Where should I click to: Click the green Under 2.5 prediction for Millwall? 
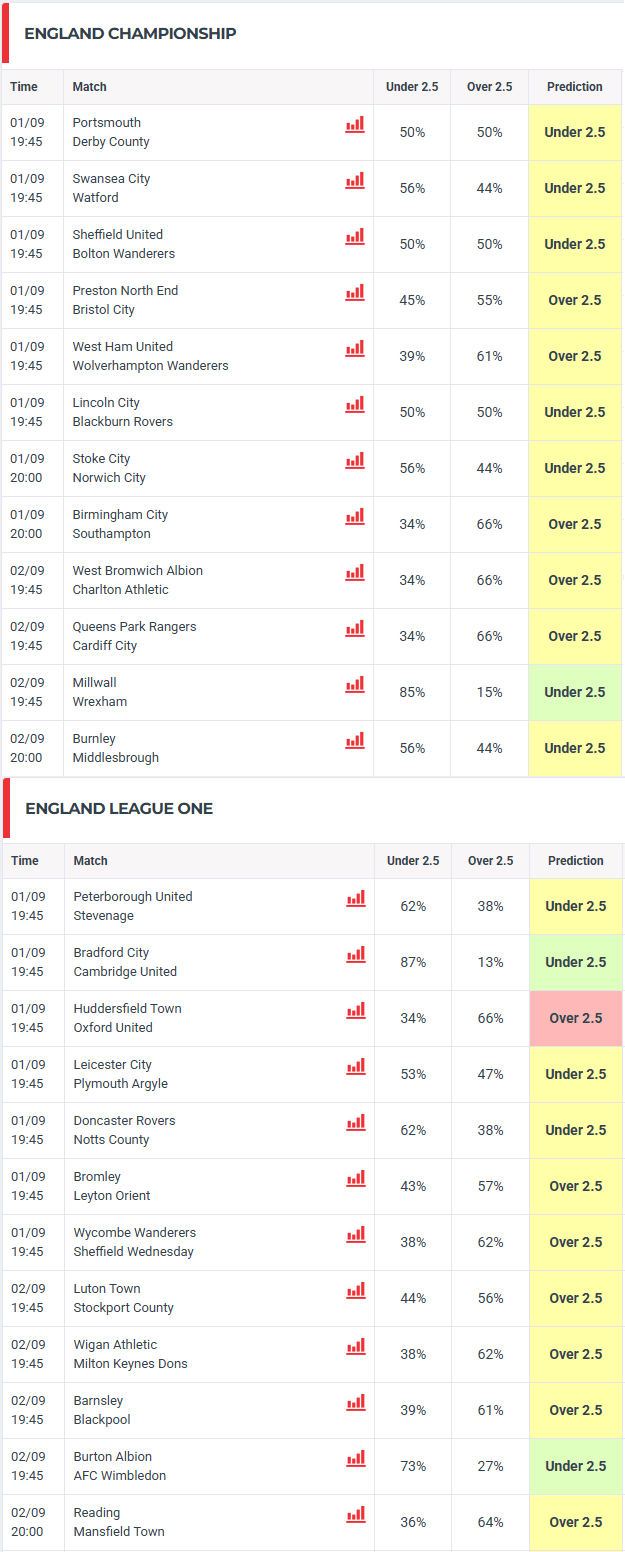pos(575,692)
